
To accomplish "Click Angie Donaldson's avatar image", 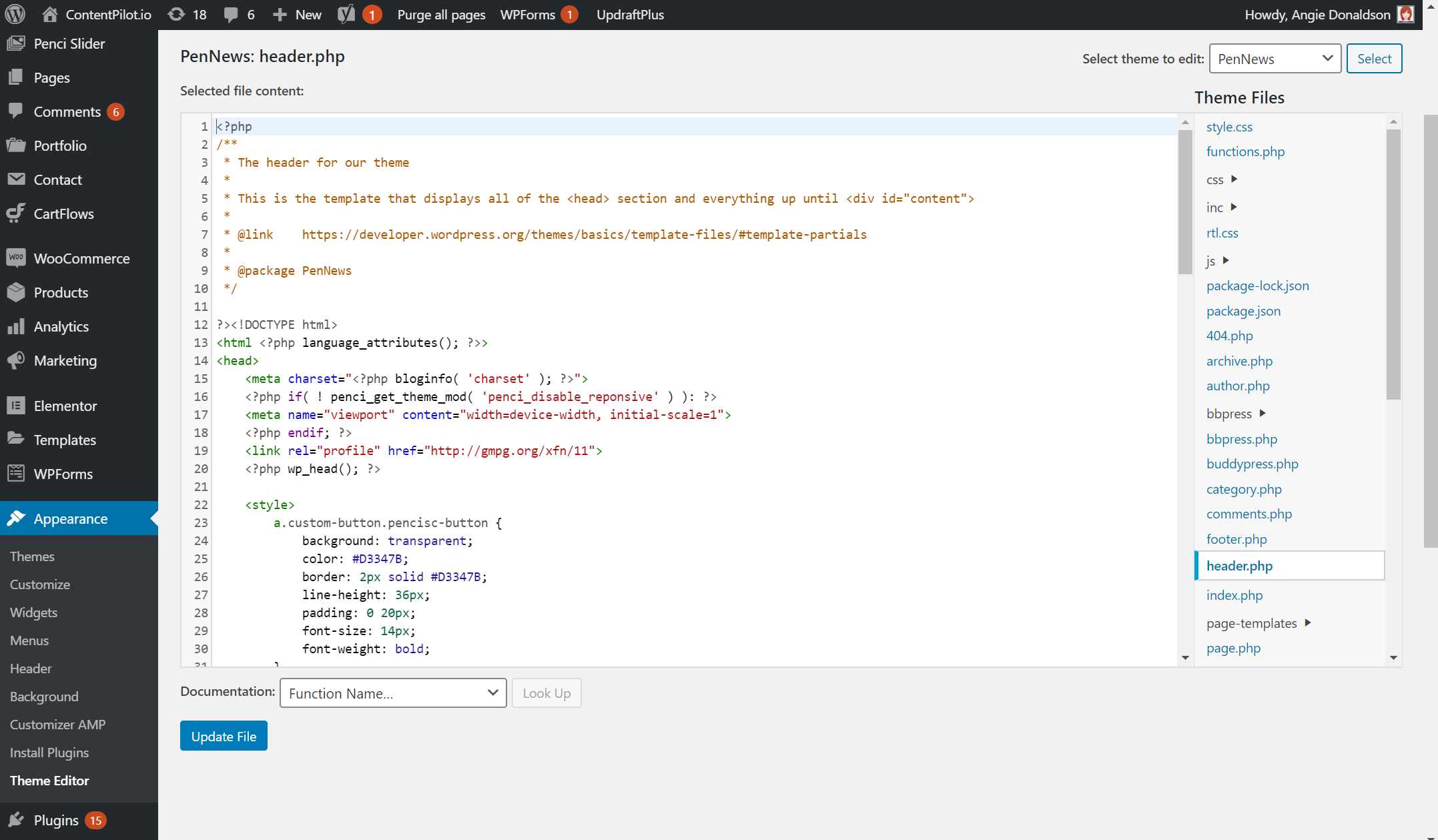I will (1406, 14).
